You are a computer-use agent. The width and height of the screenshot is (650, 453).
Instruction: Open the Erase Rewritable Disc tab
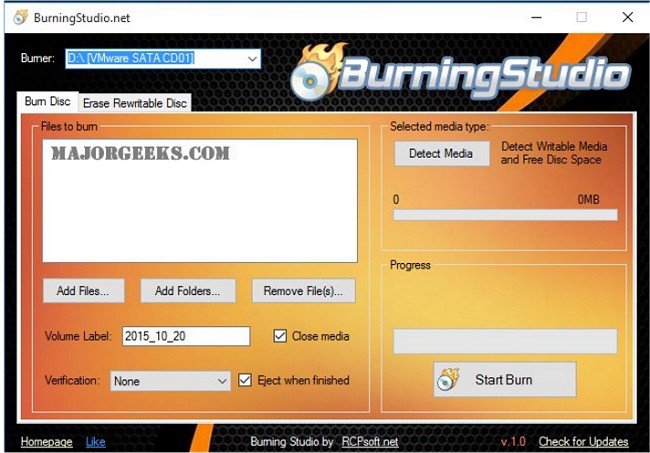135,103
